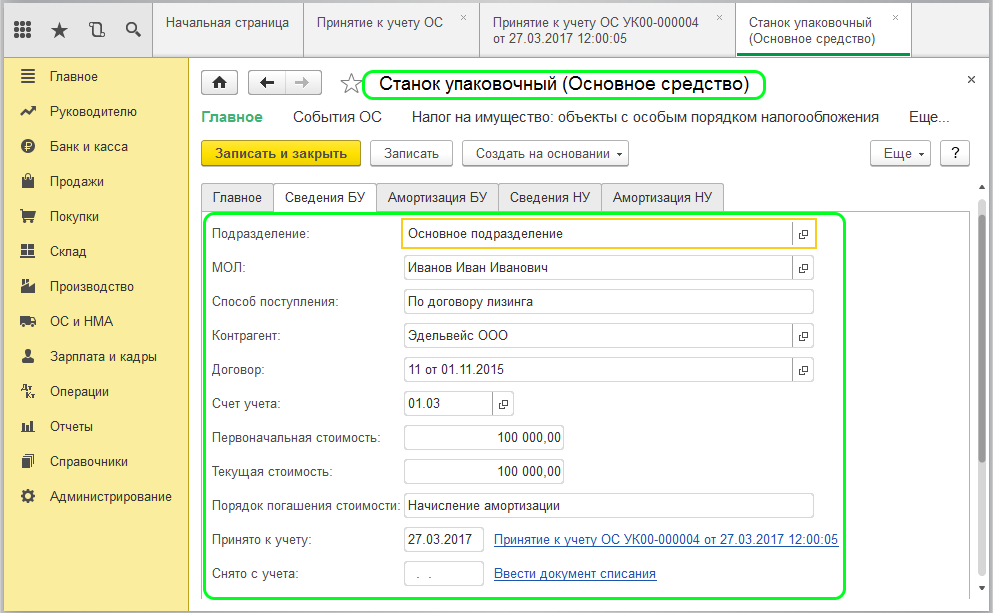Add form to favorites with star outline
The image size is (993, 613).
(349, 84)
